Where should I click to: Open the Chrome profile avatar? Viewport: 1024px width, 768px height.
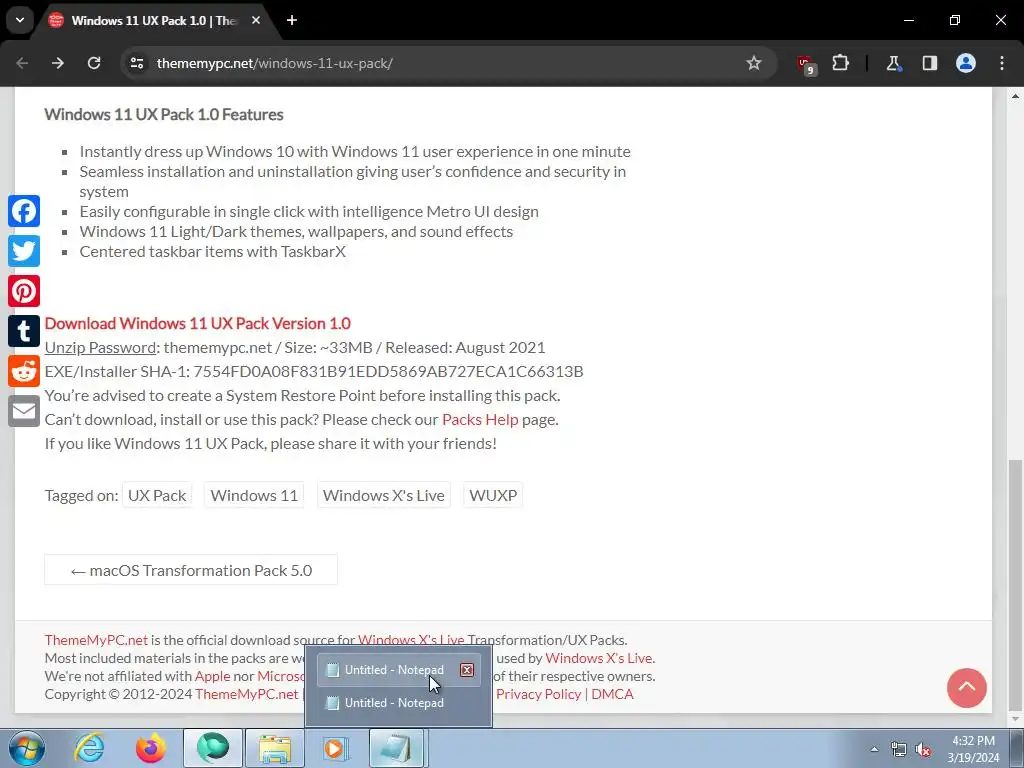[966, 63]
